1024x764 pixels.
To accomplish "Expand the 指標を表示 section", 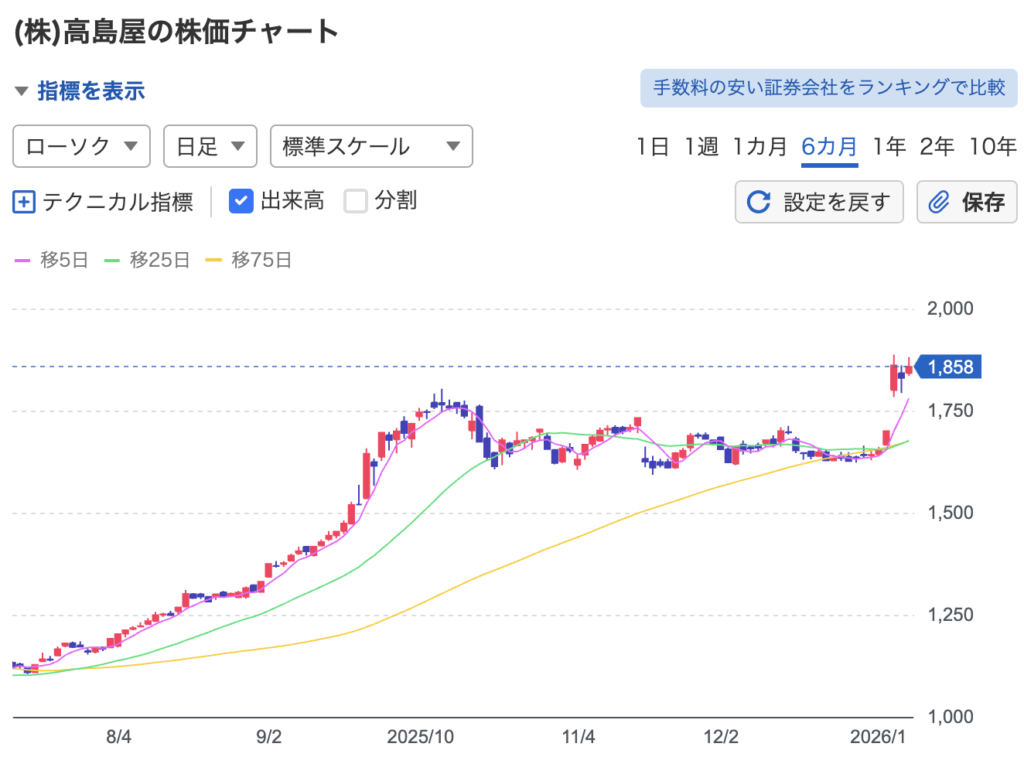I will [x=80, y=91].
